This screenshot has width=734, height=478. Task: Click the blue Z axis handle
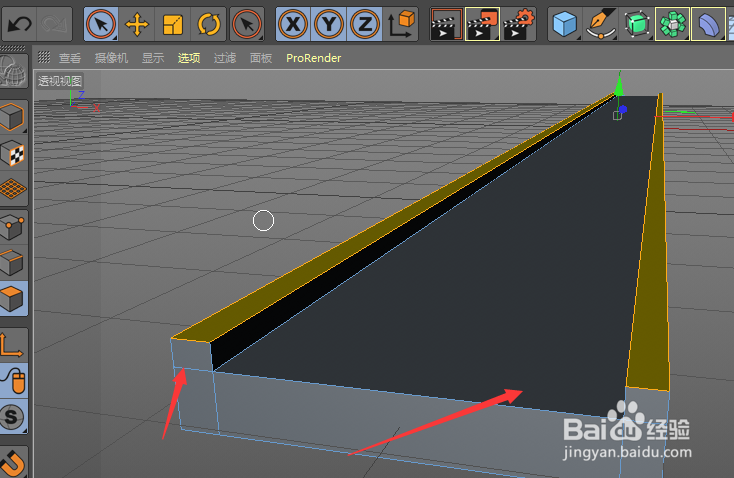point(623,110)
